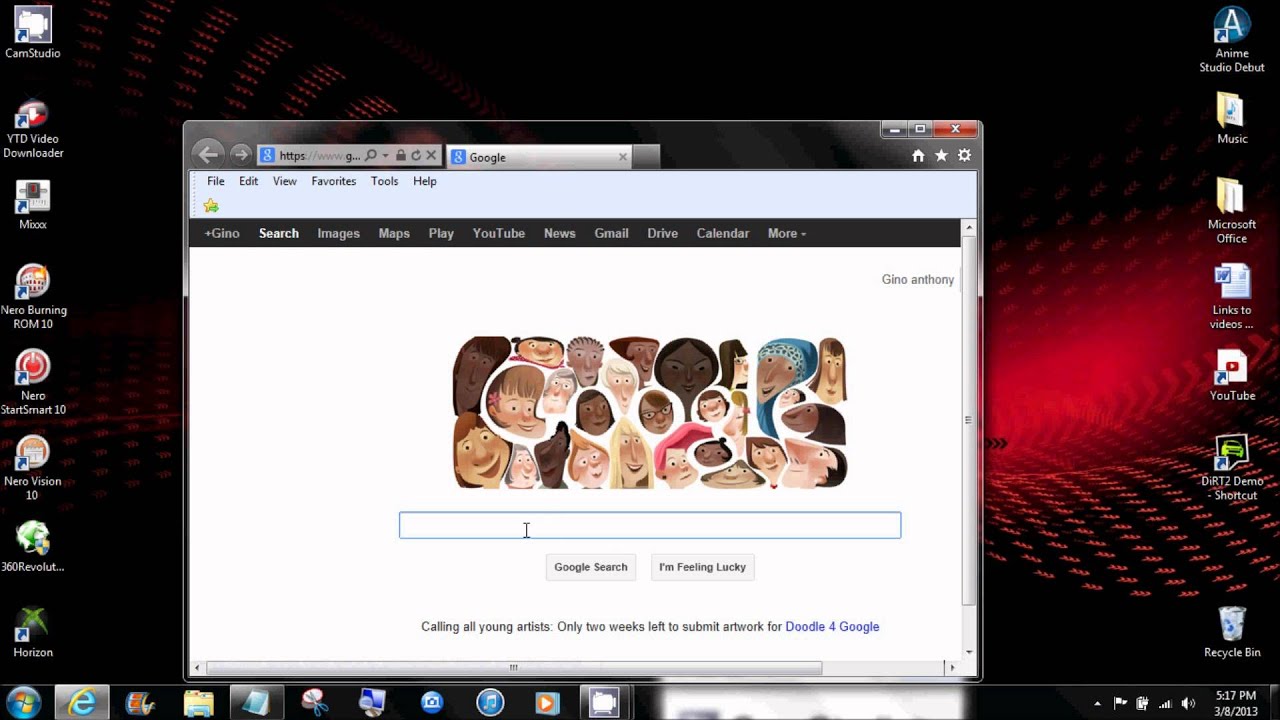The width and height of the screenshot is (1280, 720).
Task: Open 360Revolution desktop icon
Action: (33, 546)
